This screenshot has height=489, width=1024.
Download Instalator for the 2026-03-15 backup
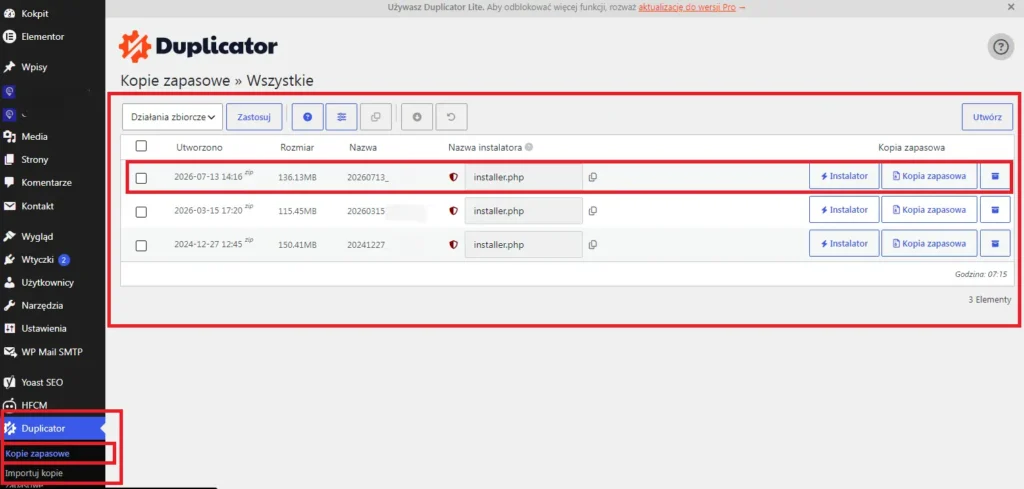(844, 210)
